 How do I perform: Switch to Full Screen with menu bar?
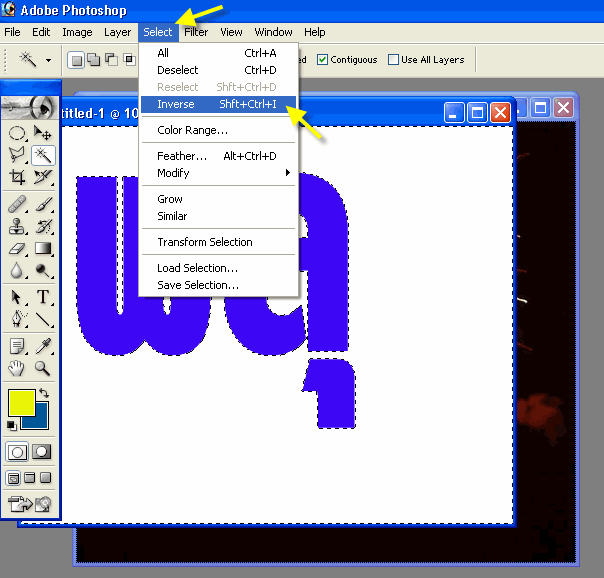tap(30, 478)
